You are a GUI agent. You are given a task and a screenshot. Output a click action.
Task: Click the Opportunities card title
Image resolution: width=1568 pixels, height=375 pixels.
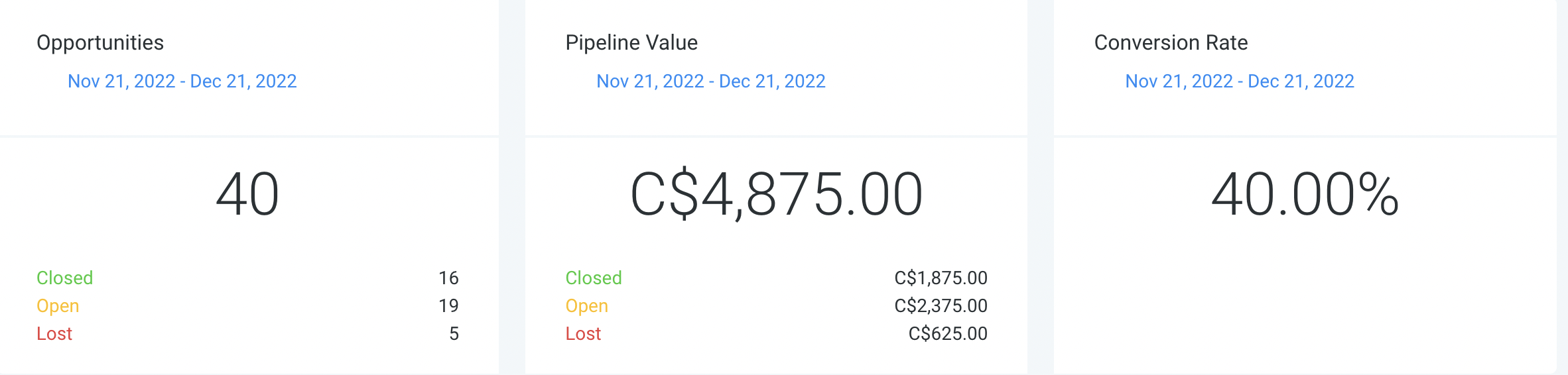(100, 42)
